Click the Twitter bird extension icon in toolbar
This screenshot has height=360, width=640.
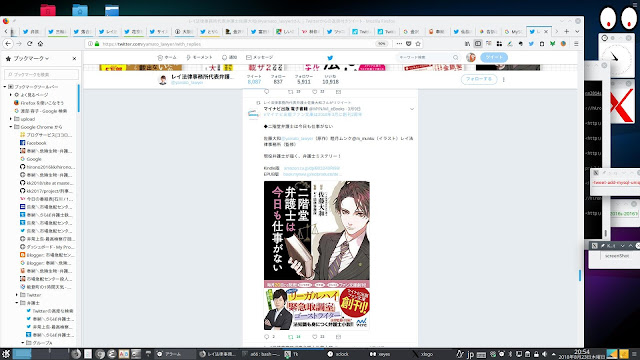[531, 44]
